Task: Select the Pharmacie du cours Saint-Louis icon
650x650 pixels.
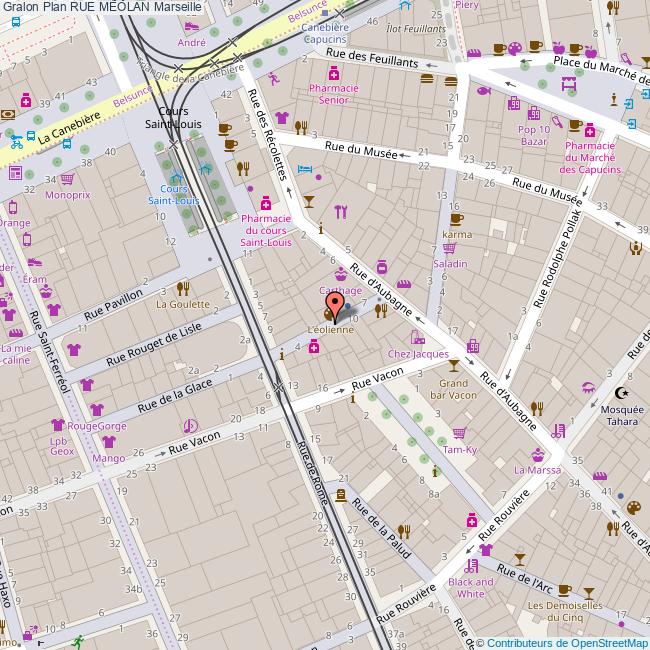Action: (x=265, y=201)
